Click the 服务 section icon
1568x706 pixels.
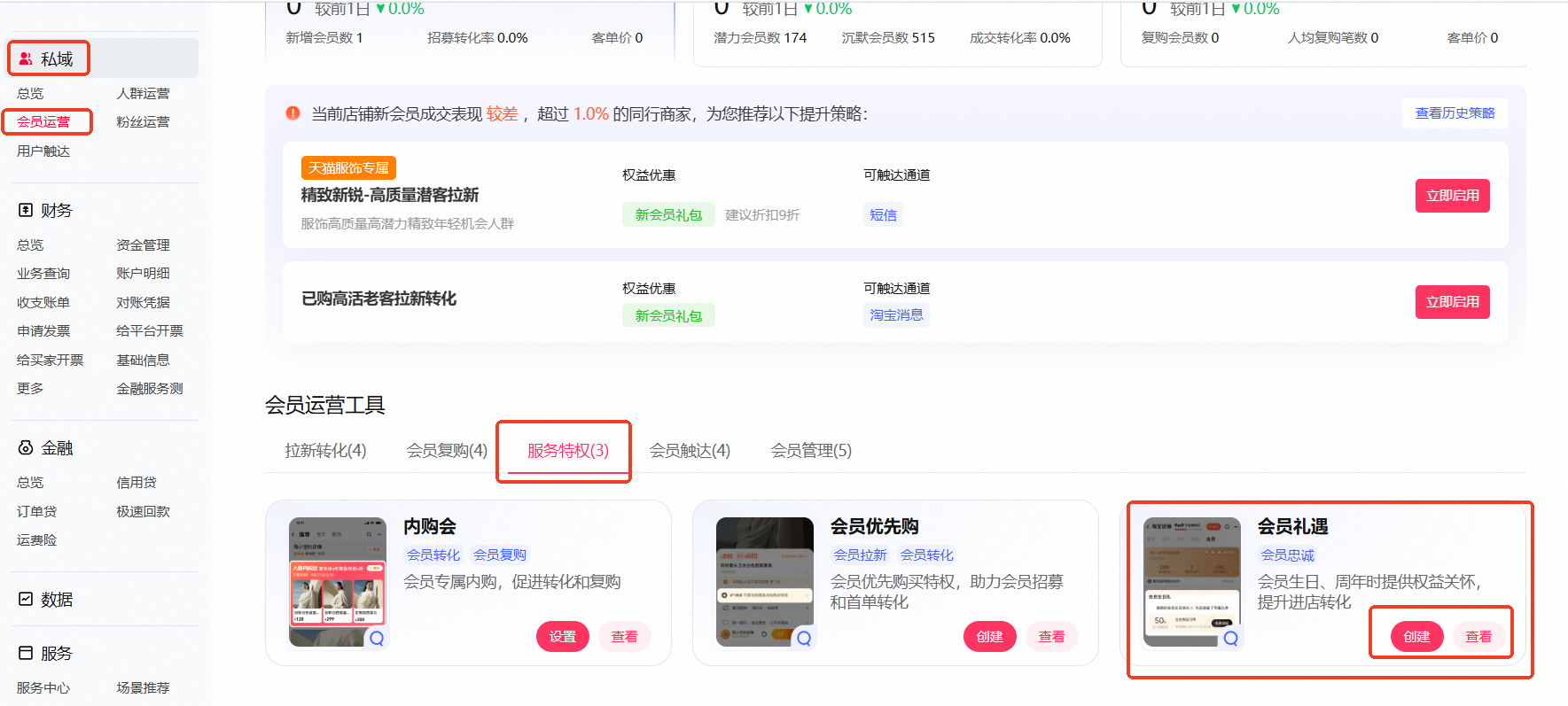coord(26,653)
